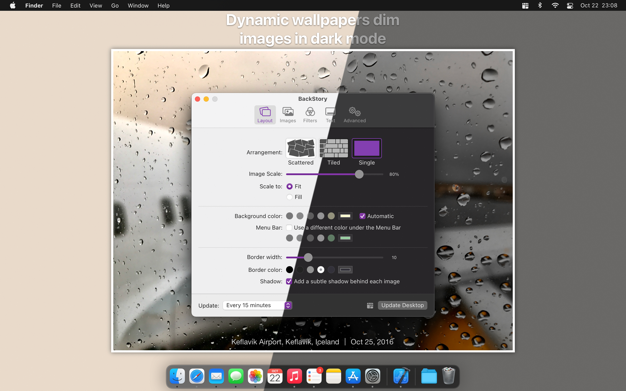The image size is (626, 391).
Task: Click the Oct 25, 2016 caption date
Action: pos(372,342)
